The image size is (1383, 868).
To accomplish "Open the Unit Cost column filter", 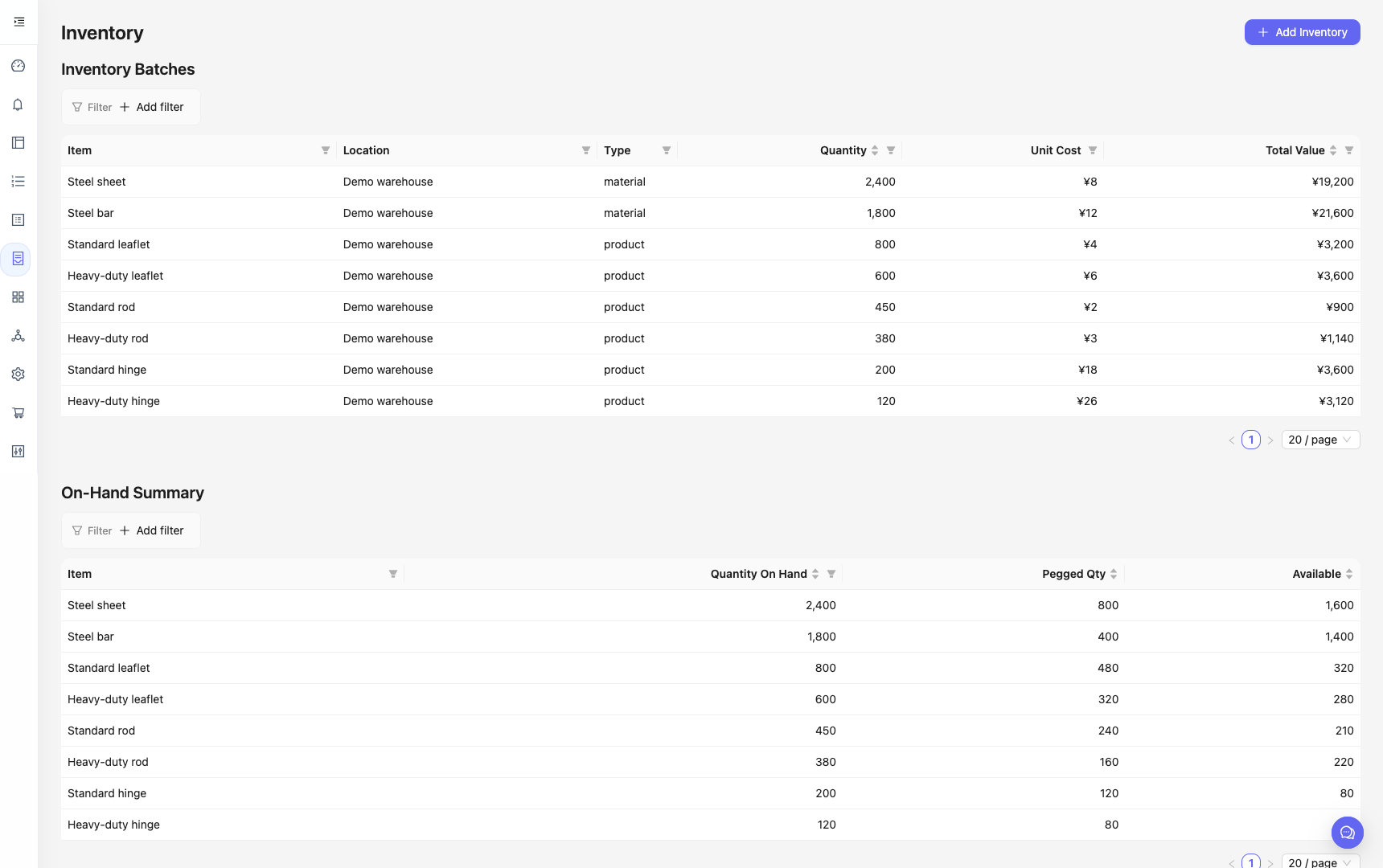I will click(x=1093, y=150).
